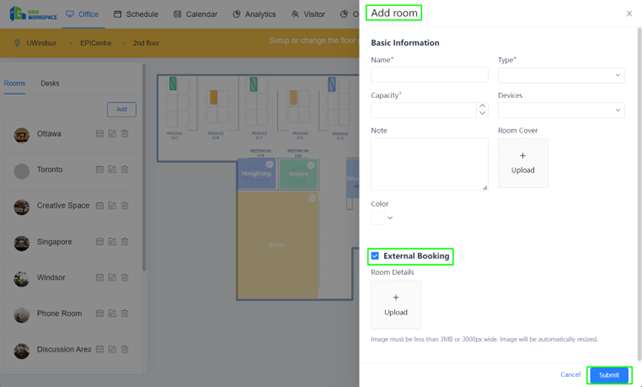Expand the Devices dropdown
Viewport: 642px width, 387px height.
(x=561, y=110)
